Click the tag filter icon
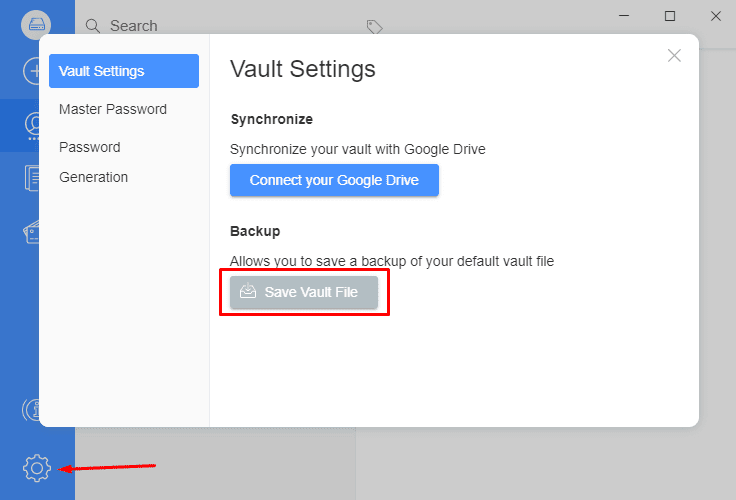This screenshot has width=736, height=500. pos(375,27)
